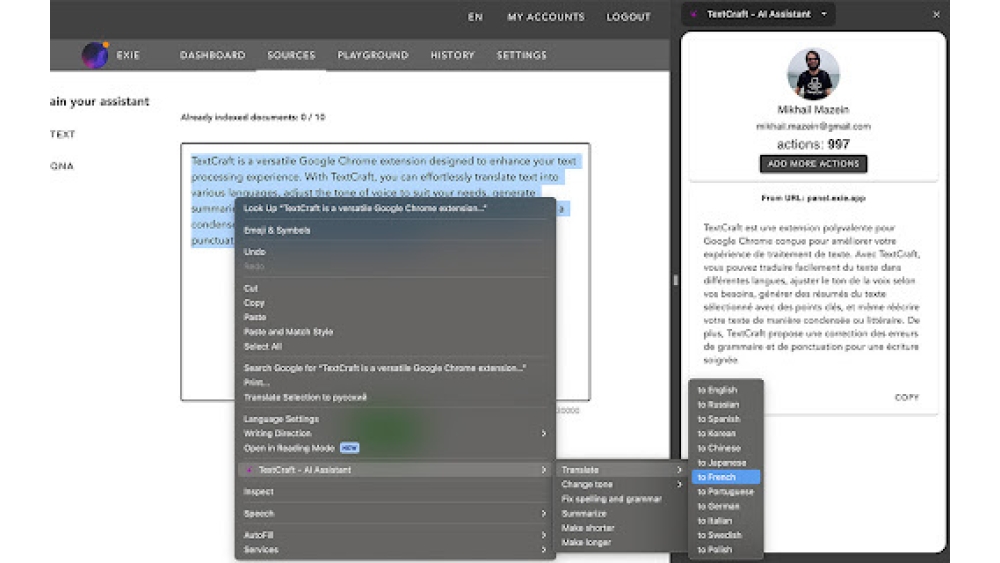Expand the AutoFill submenu

[395, 535]
